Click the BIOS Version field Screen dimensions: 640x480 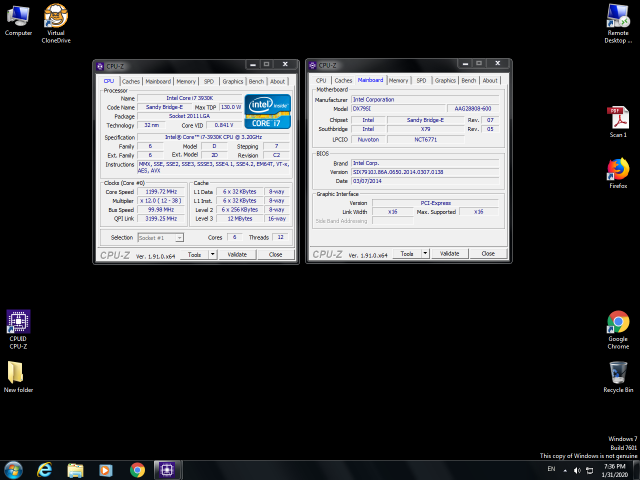[425, 172]
